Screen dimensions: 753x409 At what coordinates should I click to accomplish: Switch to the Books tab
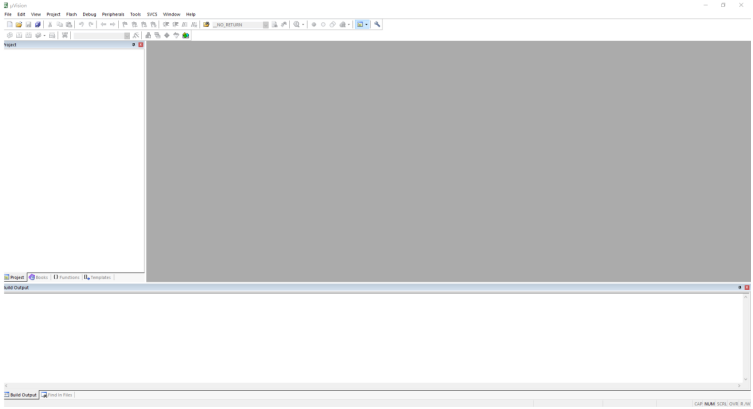[39, 277]
